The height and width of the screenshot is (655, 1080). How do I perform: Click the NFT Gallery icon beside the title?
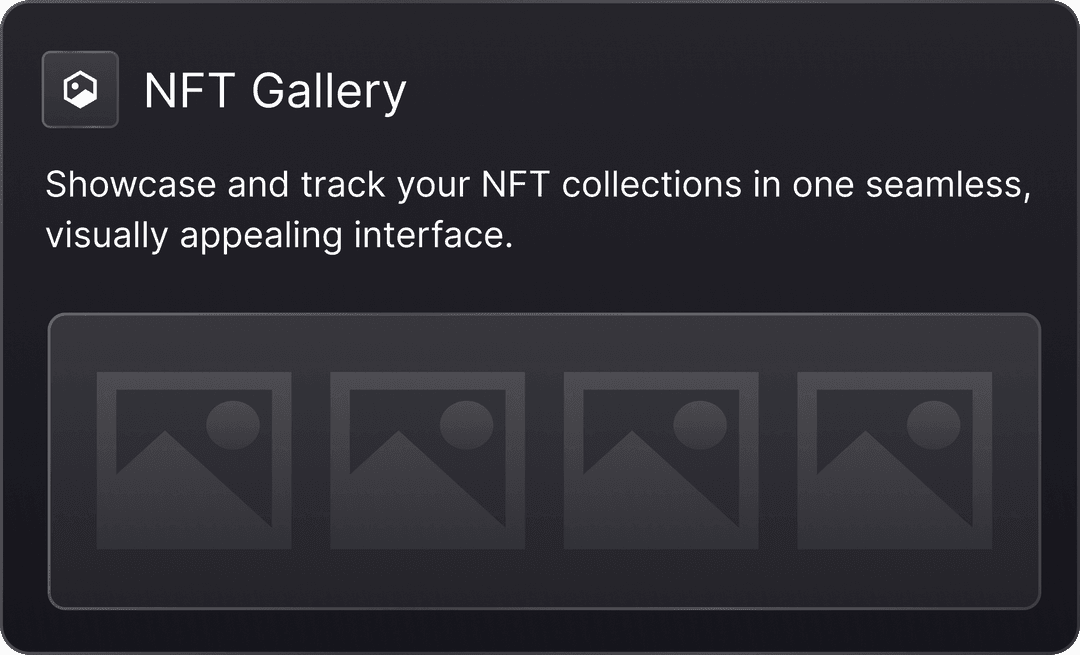[x=80, y=90]
